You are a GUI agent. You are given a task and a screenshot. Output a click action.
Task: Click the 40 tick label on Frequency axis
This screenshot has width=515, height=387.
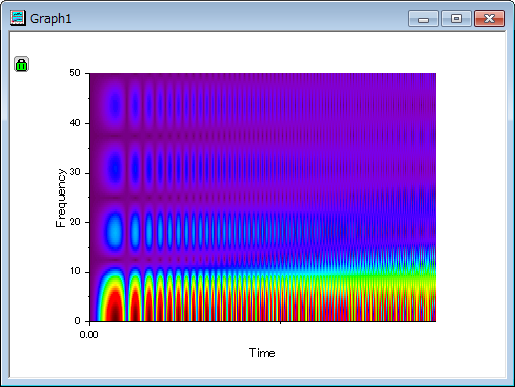point(75,123)
